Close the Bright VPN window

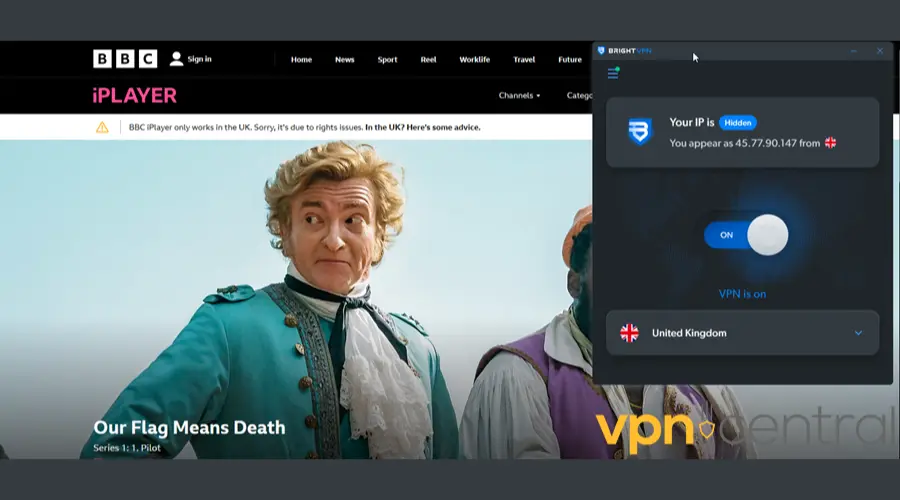coord(880,51)
